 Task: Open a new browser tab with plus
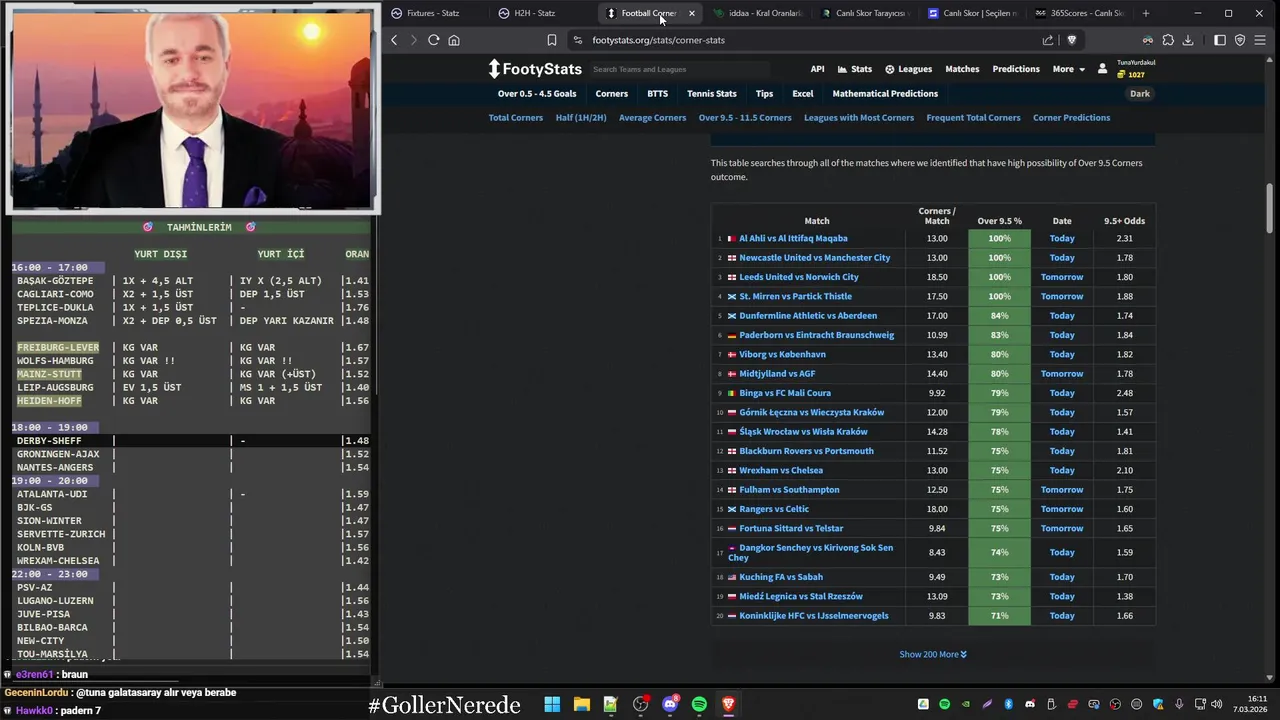pos(1146,13)
